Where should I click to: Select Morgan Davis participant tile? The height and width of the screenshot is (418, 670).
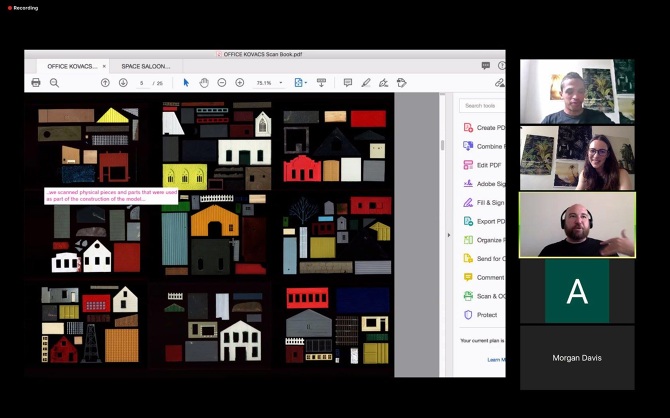(x=577, y=357)
